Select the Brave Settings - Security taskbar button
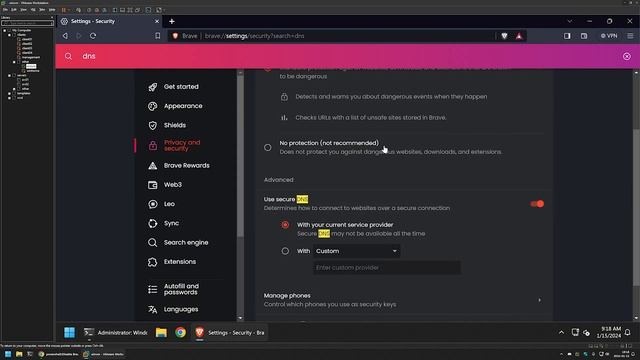This screenshot has height=360, width=640. tap(230, 333)
